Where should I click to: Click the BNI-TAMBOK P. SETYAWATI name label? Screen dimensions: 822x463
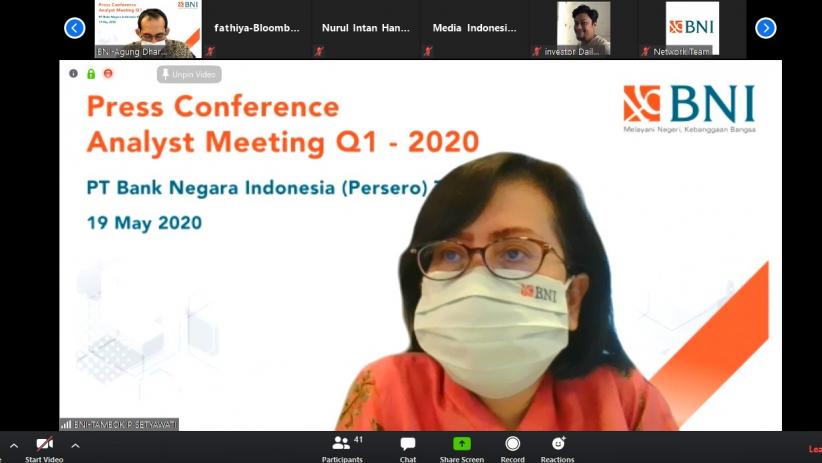point(125,425)
